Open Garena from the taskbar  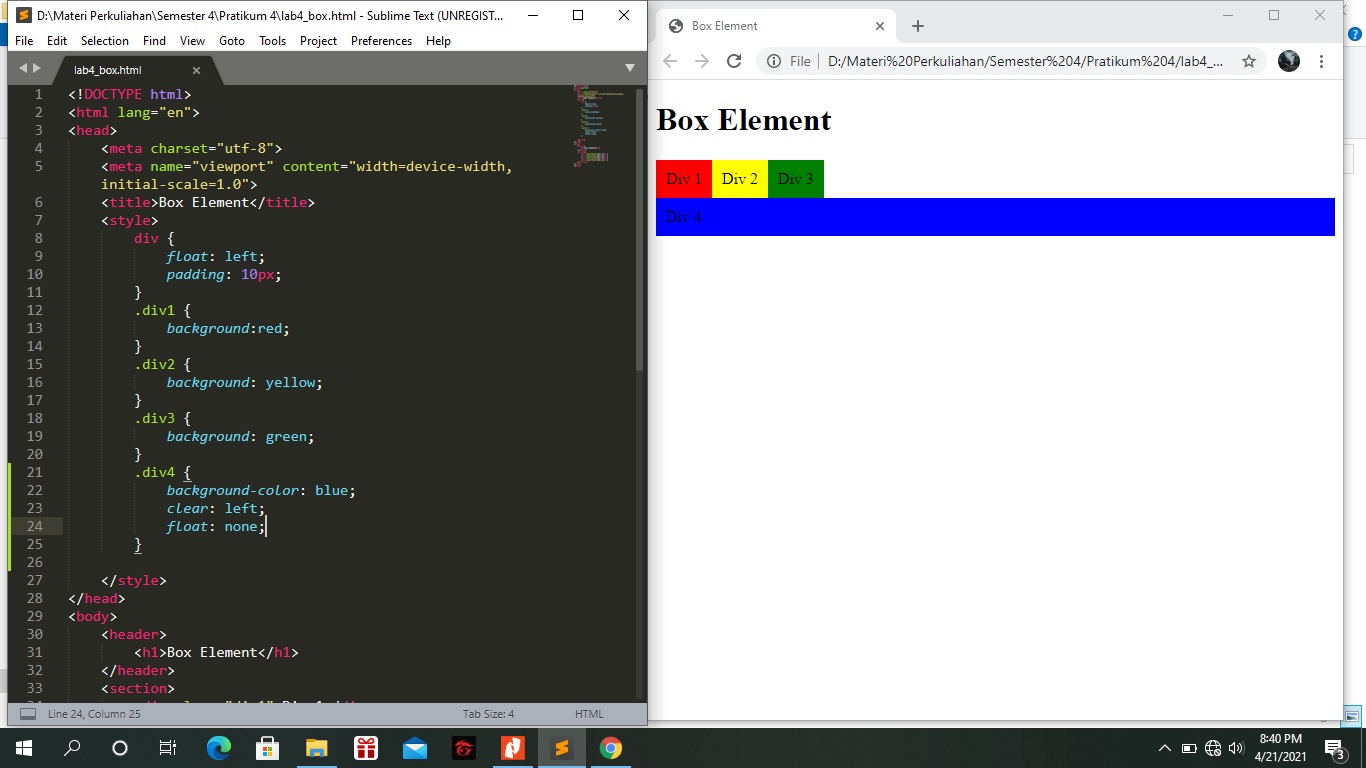pyautogui.click(x=464, y=747)
